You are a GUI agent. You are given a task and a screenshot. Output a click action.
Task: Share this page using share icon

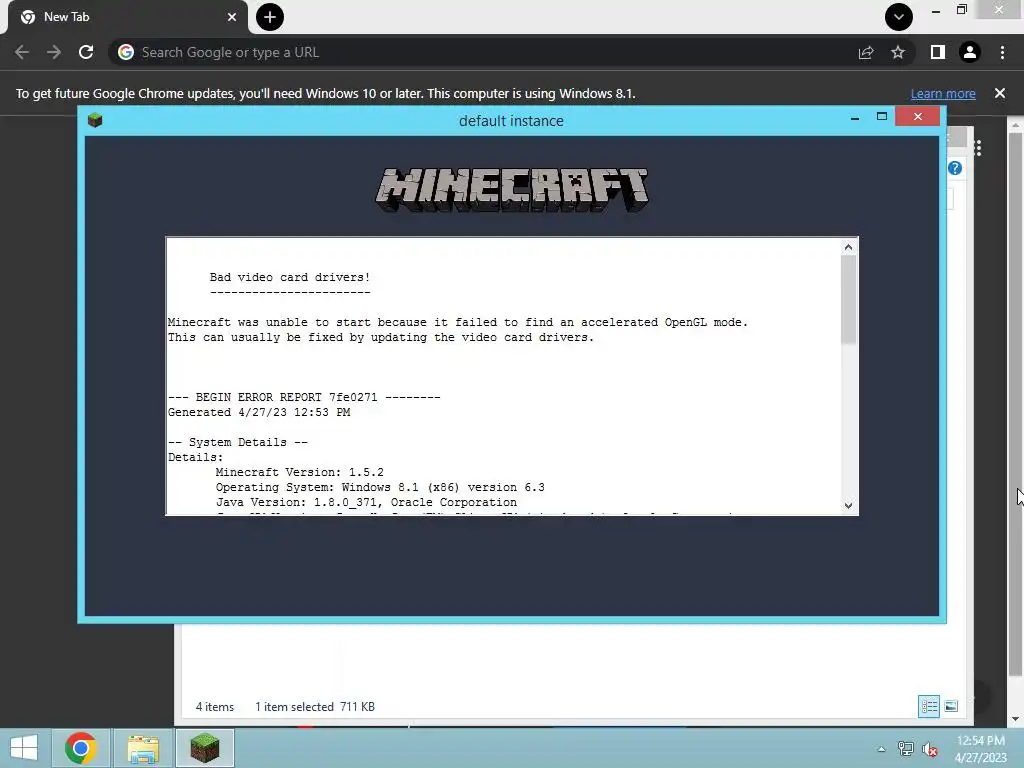click(866, 52)
